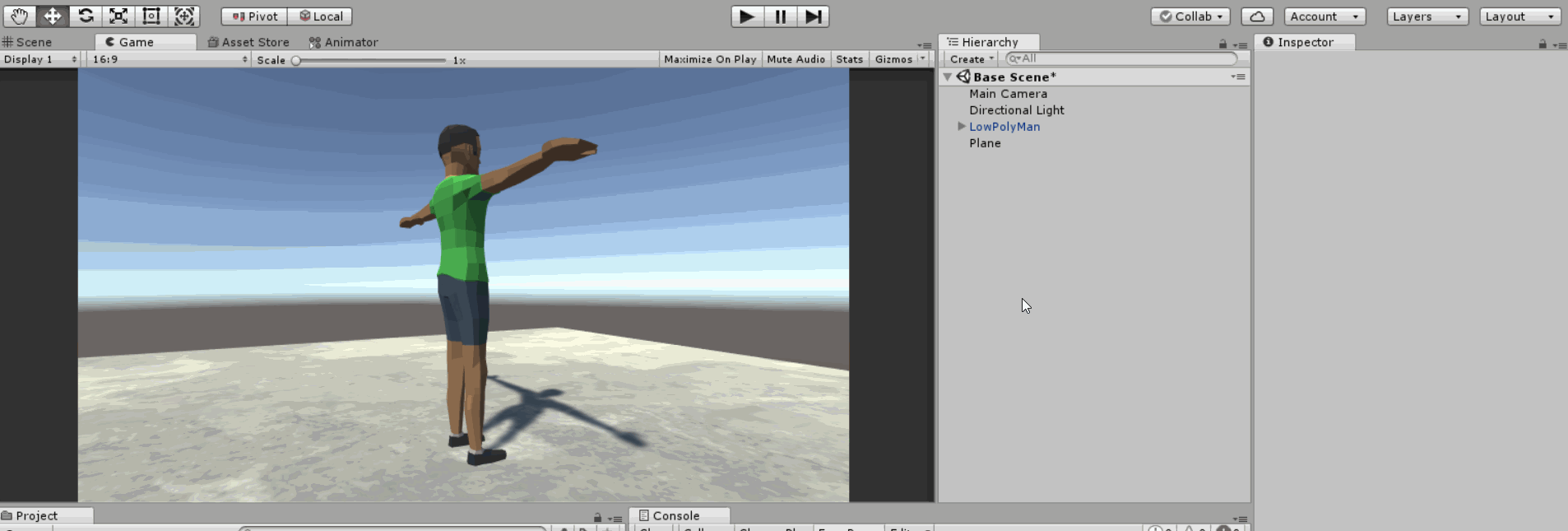This screenshot has height=531, width=1568.
Task: Select the Hand tool
Action: [19, 16]
